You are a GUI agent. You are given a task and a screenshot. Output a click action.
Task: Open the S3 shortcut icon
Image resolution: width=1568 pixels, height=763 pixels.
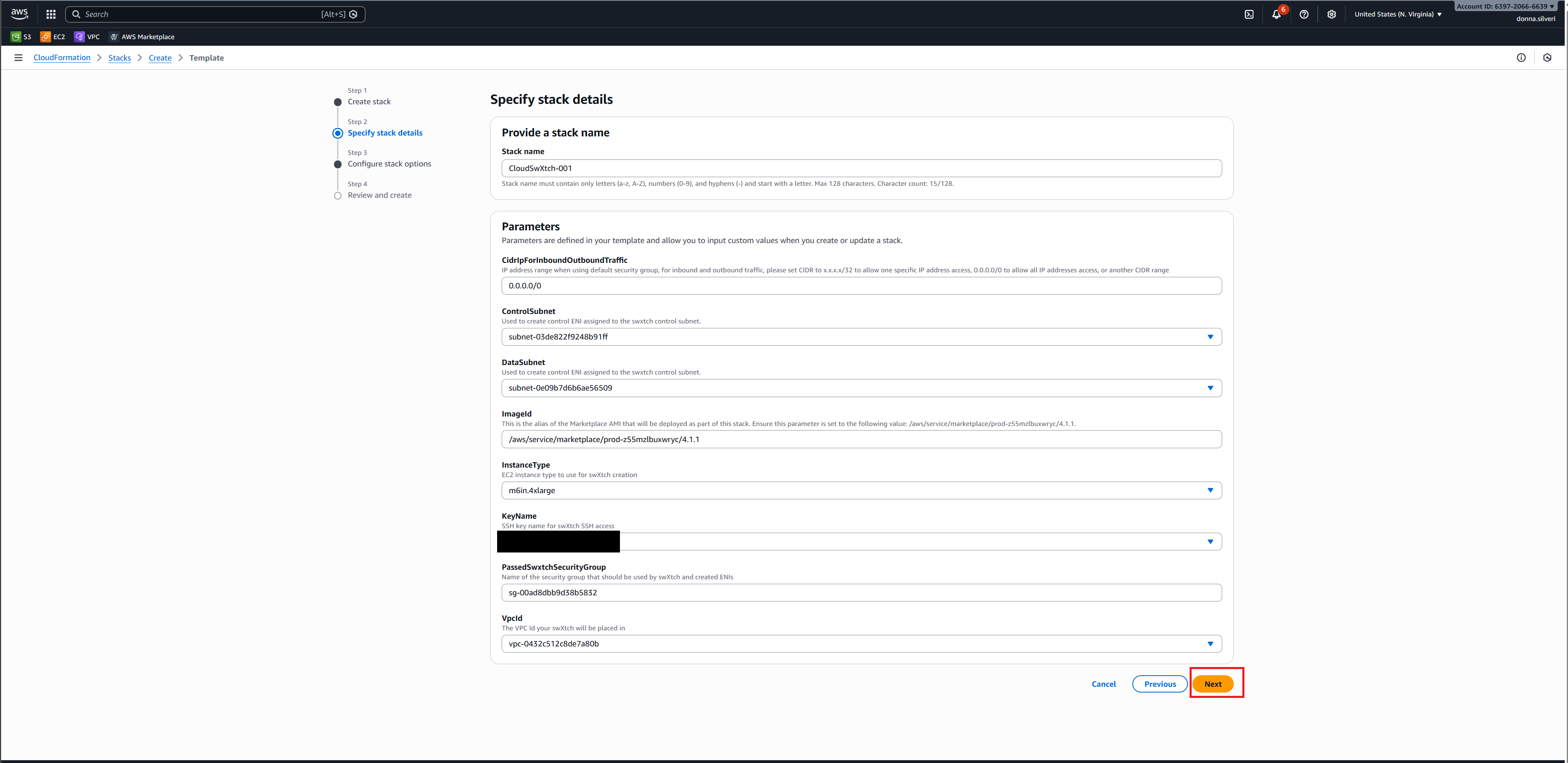(21, 37)
